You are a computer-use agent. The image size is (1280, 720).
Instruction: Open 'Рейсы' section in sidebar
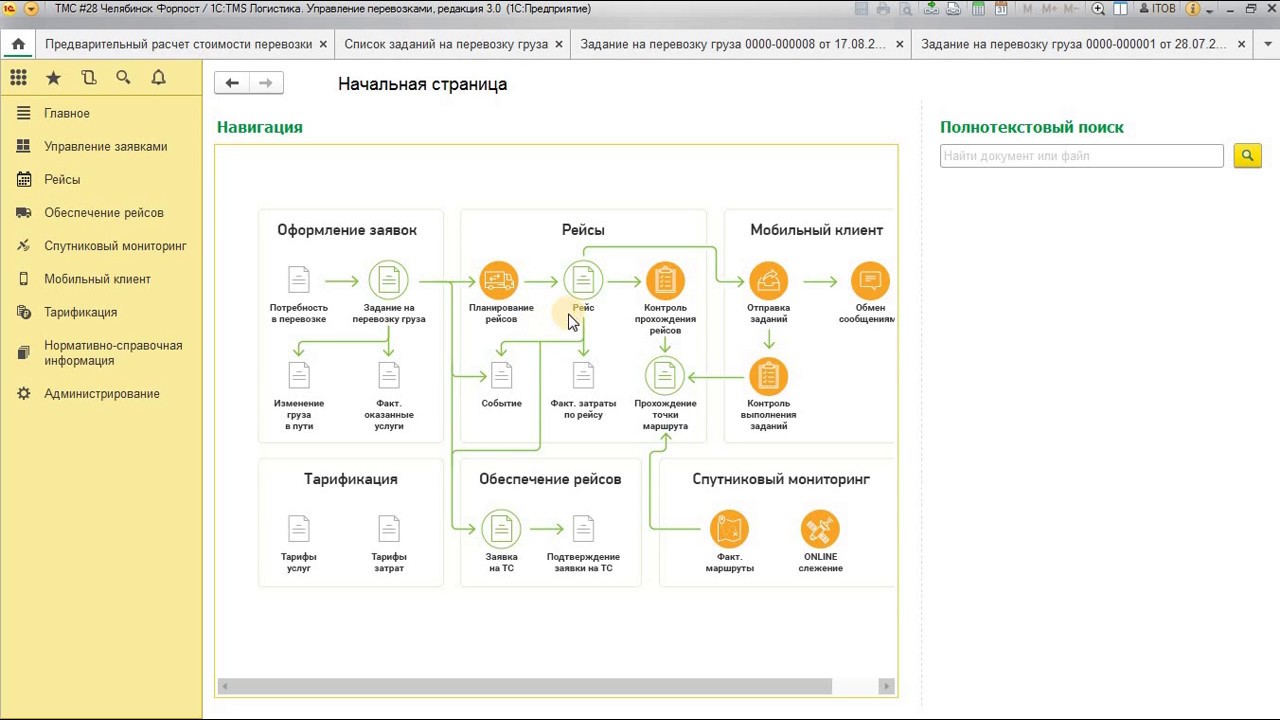[x=101, y=179]
